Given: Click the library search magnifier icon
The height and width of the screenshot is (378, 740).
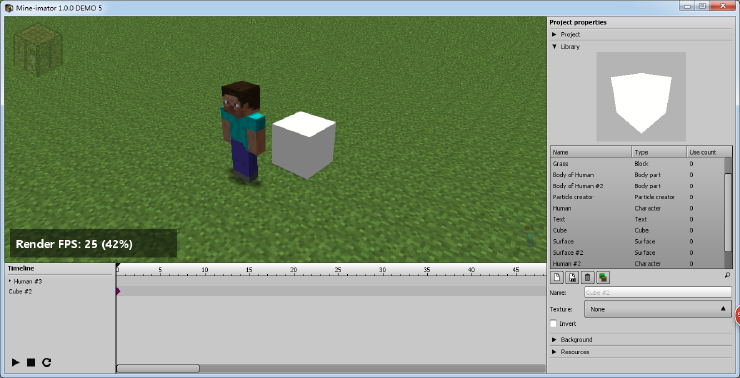Looking at the screenshot, I should pyautogui.click(x=727, y=274).
